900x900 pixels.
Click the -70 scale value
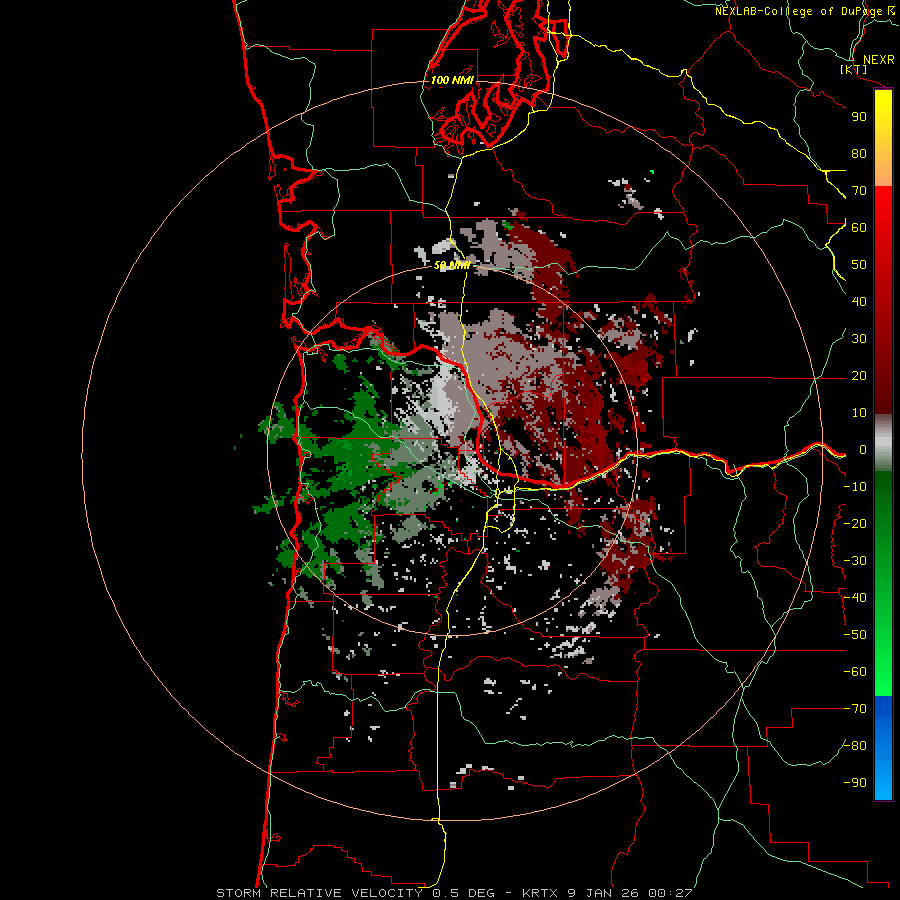(x=855, y=709)
